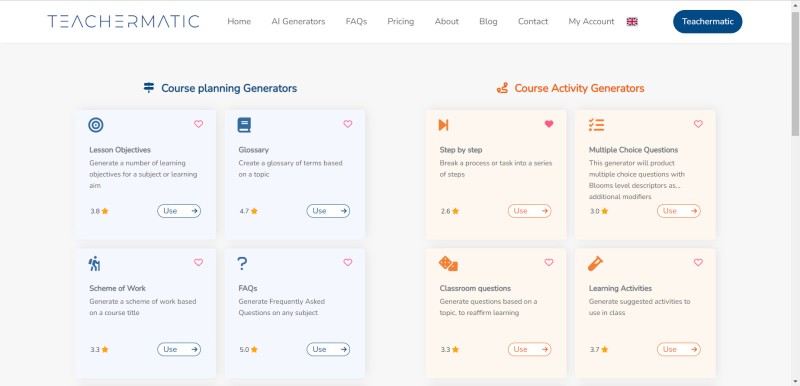The width and height of the screenshot is (800, 386).
Task: Click the FAQs question mark icon
Action: point(242,264)
